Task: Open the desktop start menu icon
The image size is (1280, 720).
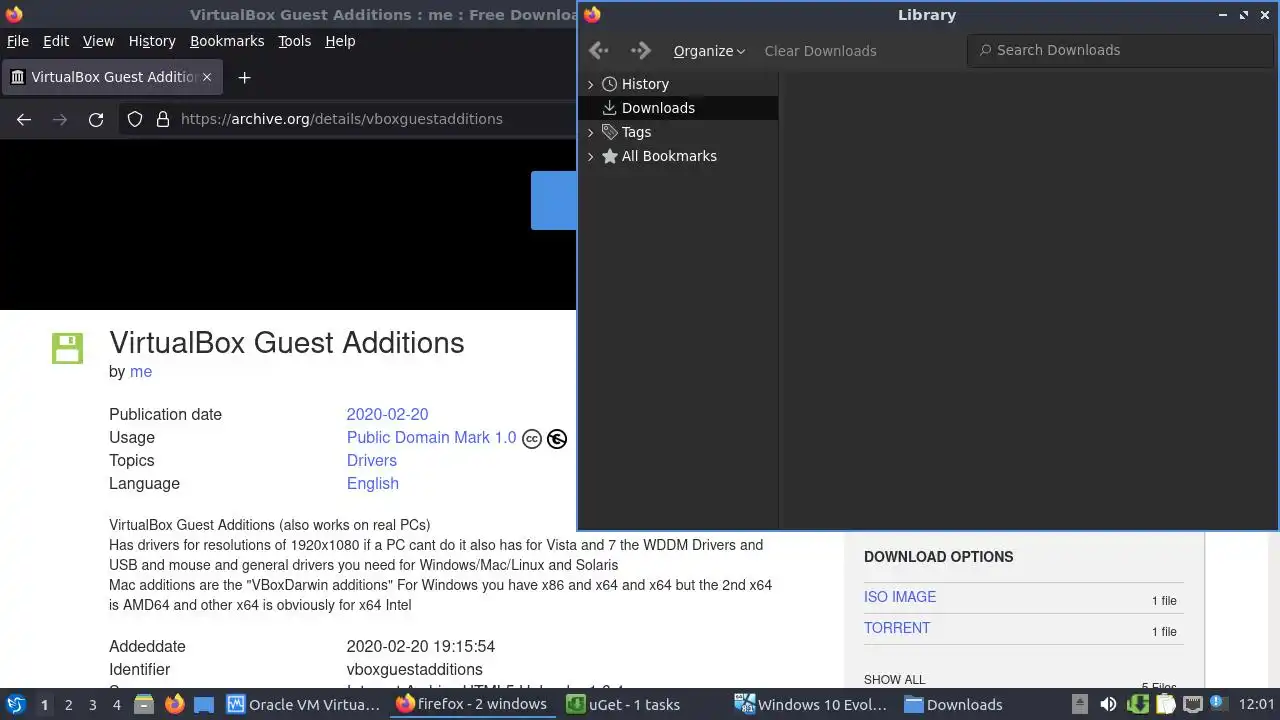Action: pos(15,704)
